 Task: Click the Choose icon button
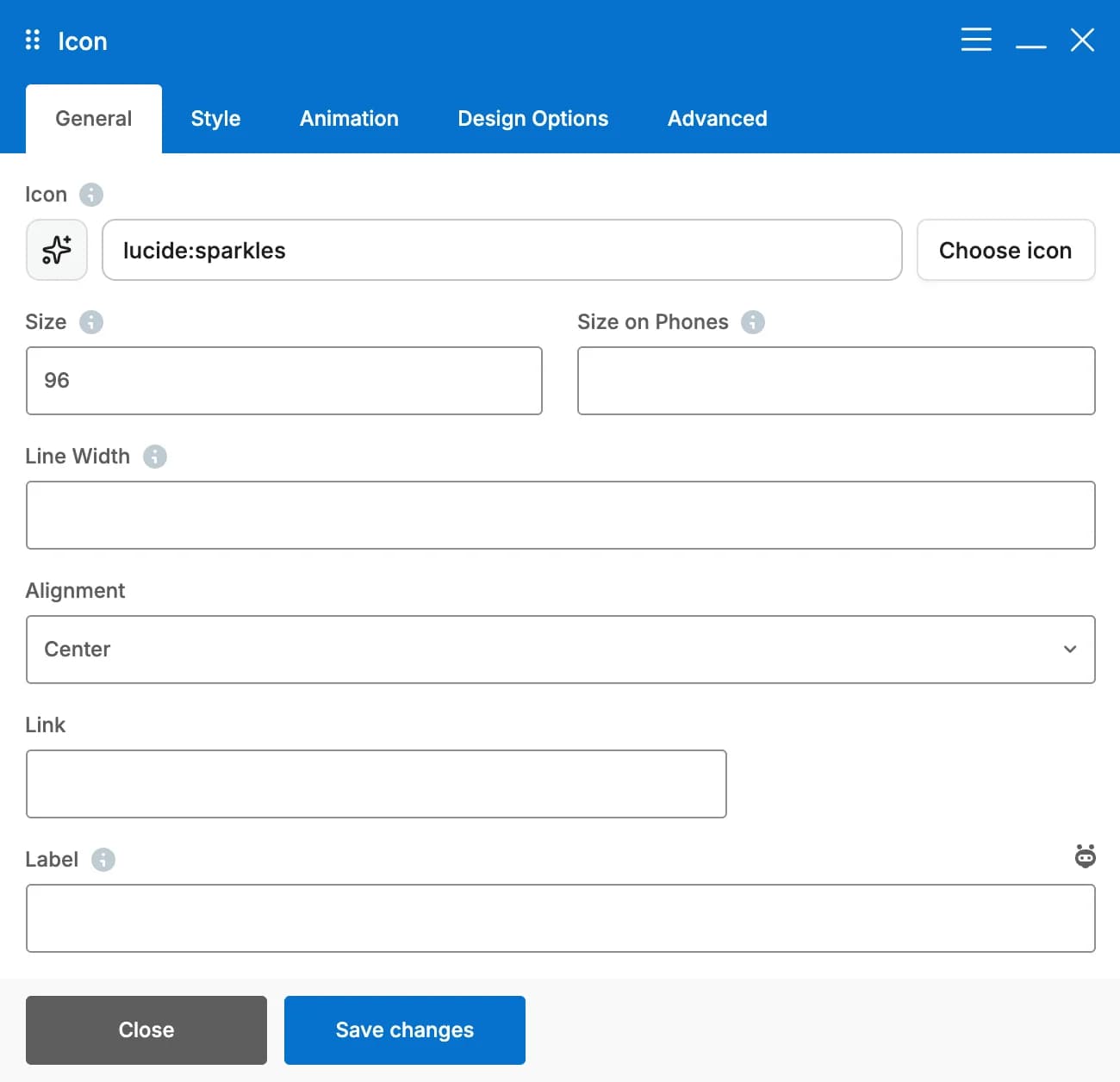coord(1006,250)
